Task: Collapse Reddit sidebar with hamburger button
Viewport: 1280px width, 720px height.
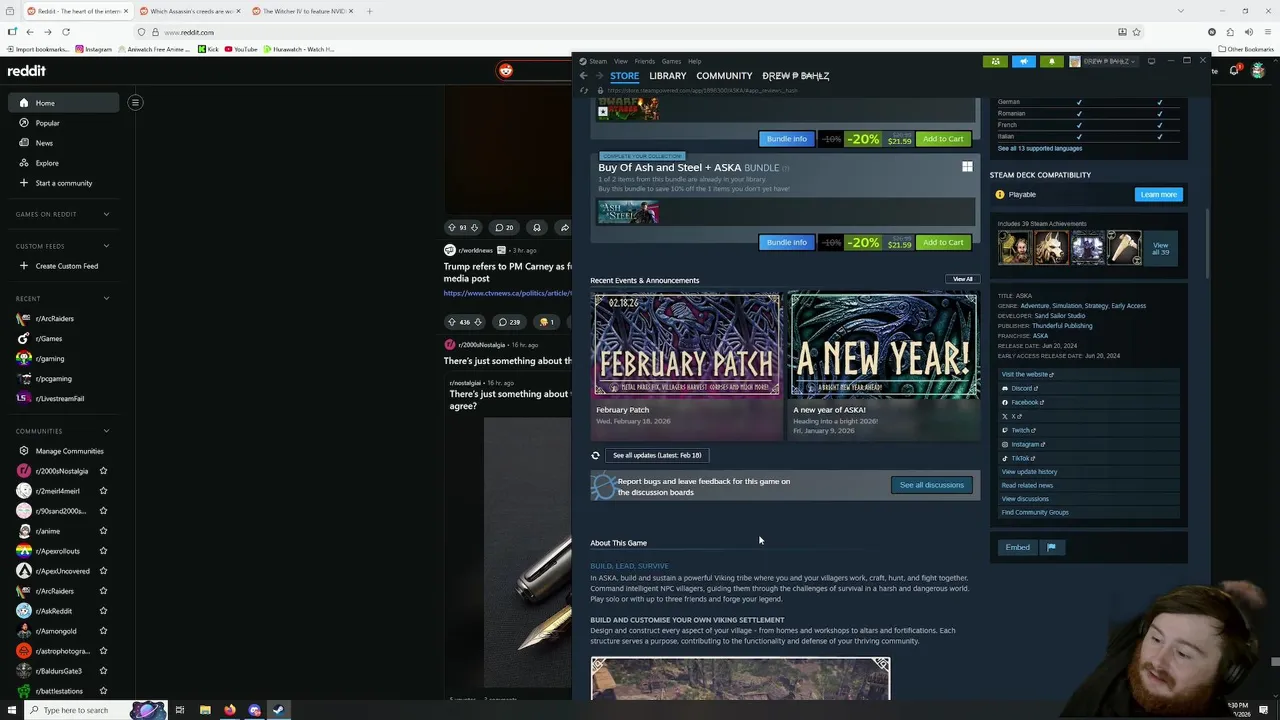Action: point(135,102)
